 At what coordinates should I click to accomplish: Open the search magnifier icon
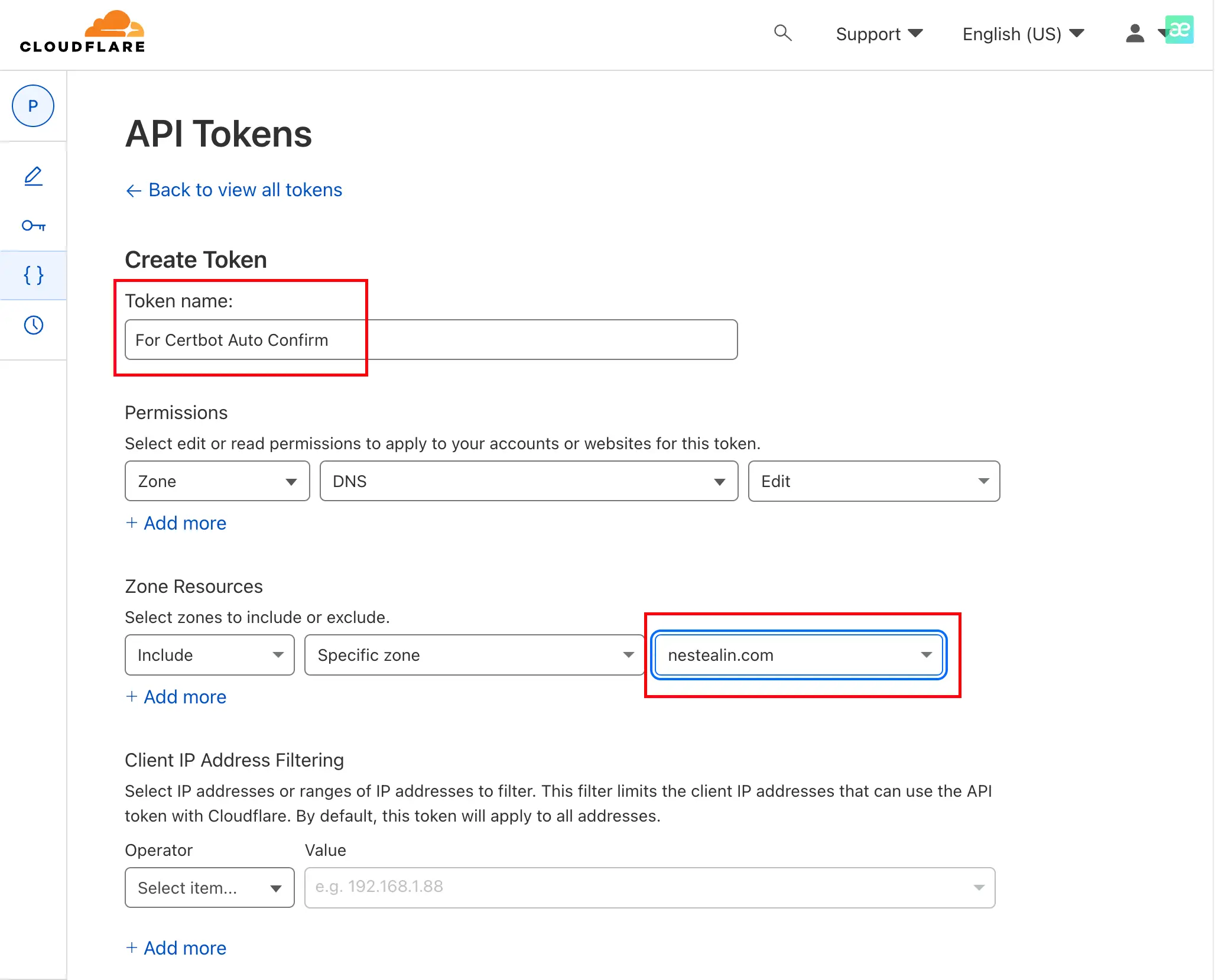[782, 33]
